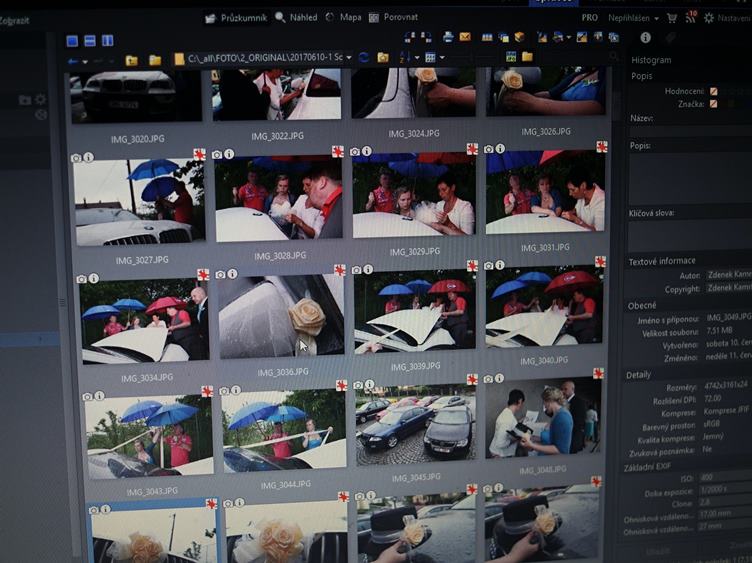Viewport: 752px width, 563px height.
Task: Click the image-info filter icon in the toolbar
Action: click(511, 57)
